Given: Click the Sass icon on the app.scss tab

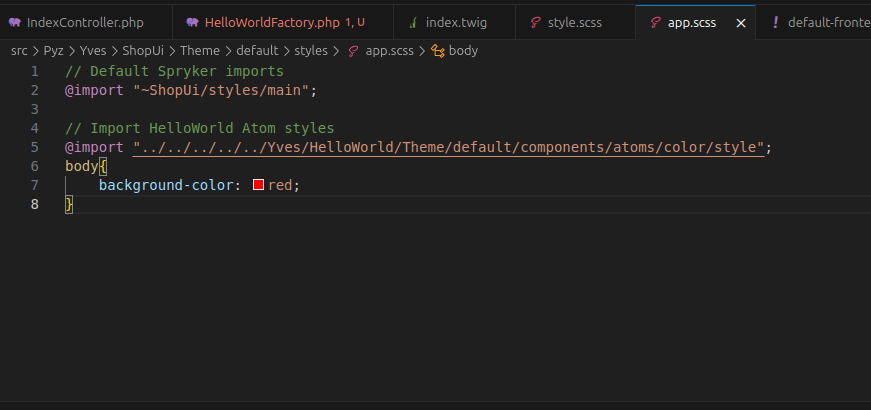Looking at the screenshot, I should pos(655,23).
